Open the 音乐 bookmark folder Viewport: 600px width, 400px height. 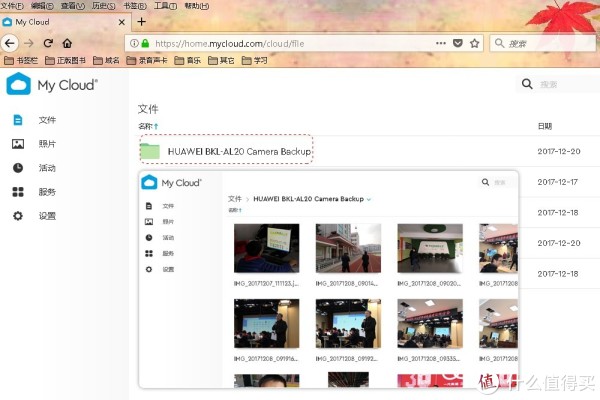pos(188,60)
